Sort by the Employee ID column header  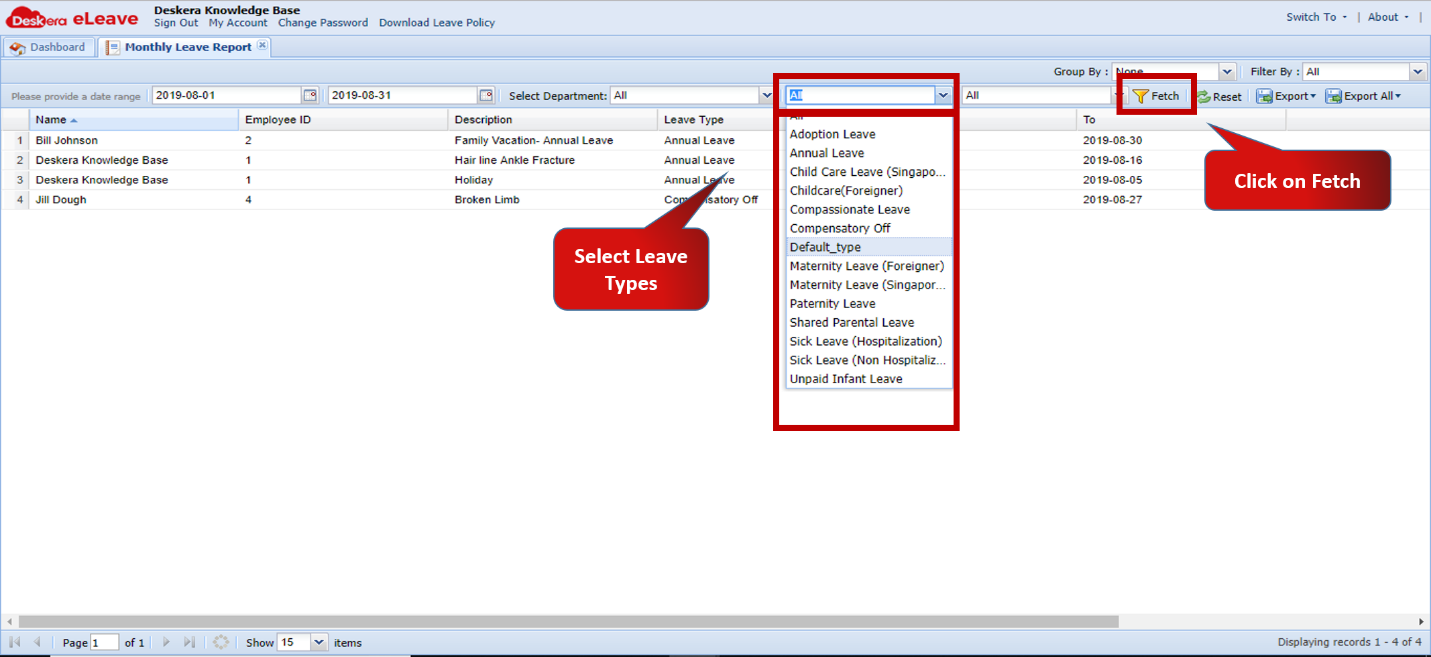pos(343,120)
